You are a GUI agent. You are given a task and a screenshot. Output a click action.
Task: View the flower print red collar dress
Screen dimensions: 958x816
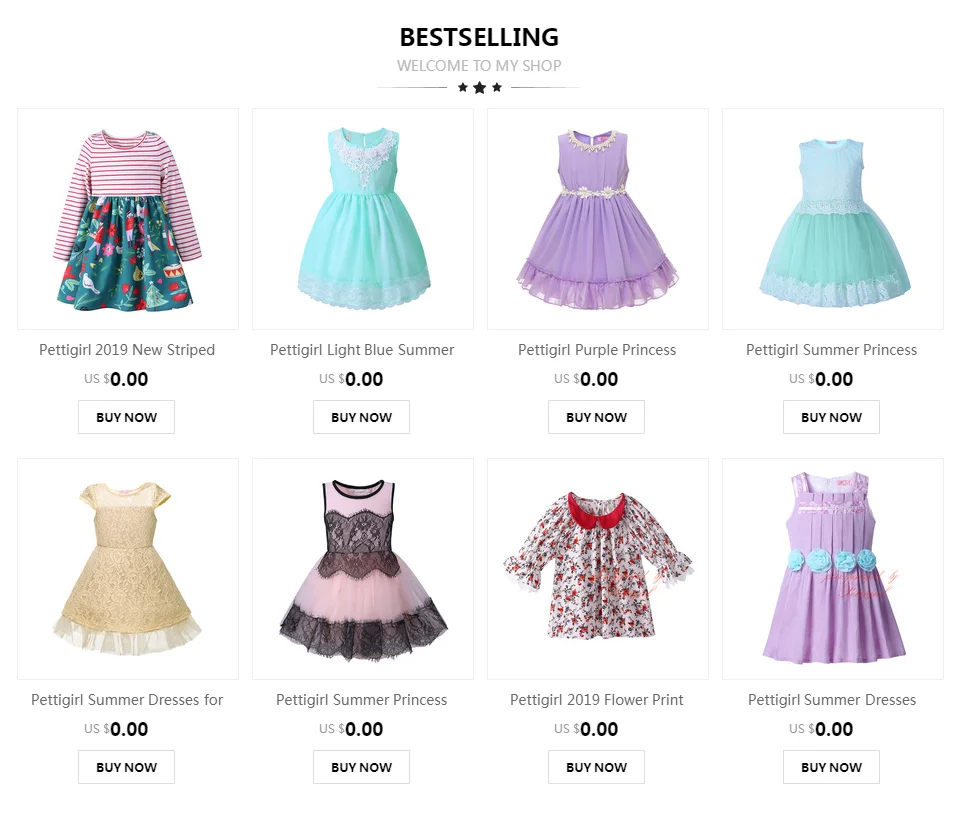coord(598,569)
